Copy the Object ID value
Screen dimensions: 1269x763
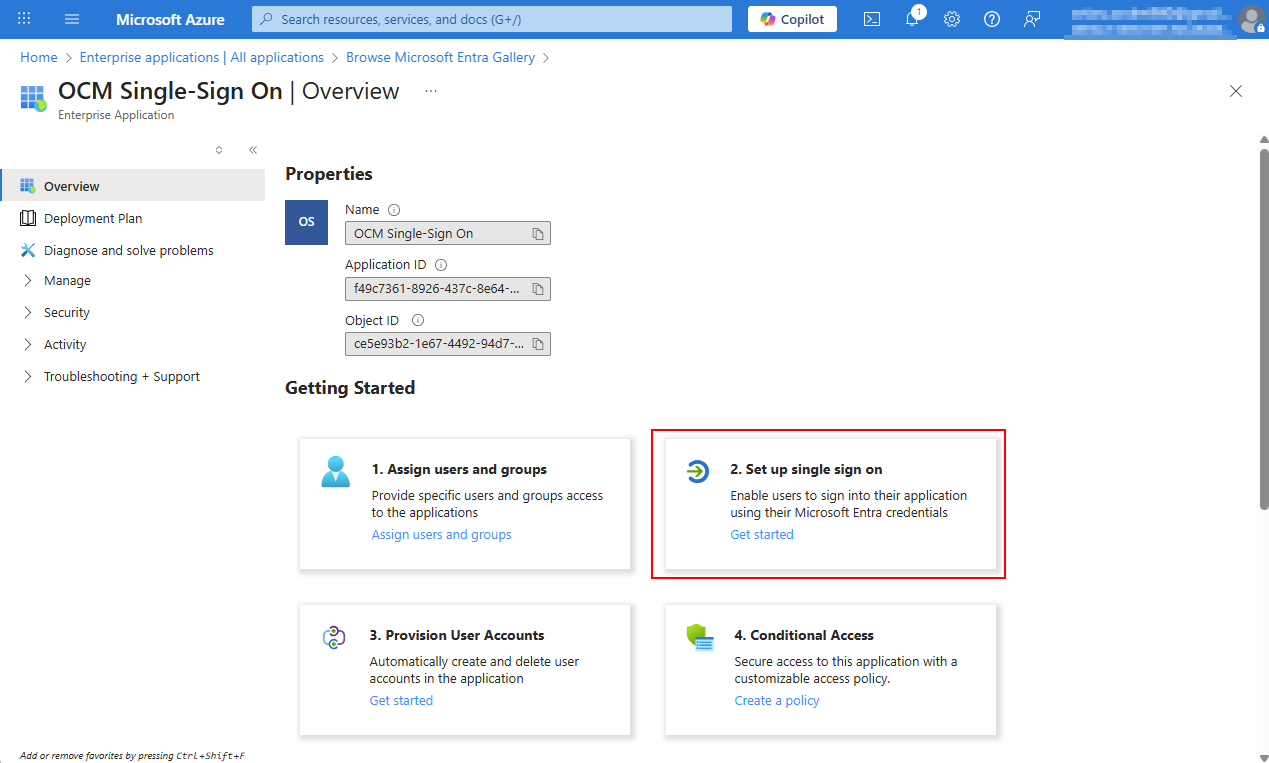(x=538, y=344)
